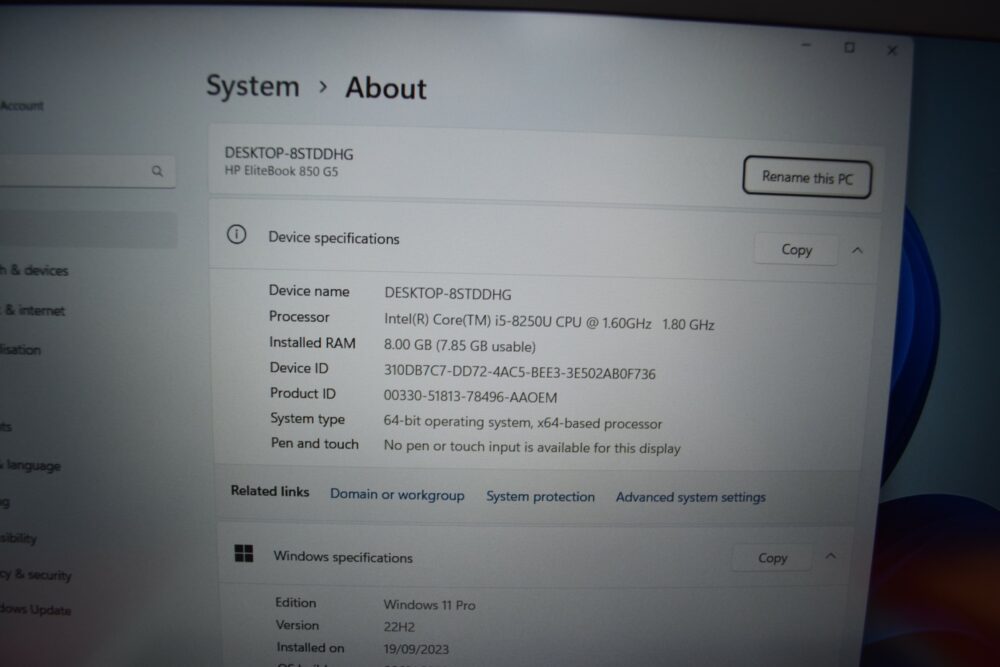Viewport: 1000px width, 667px height.
Task: Open Network & internet in sidebar
Action: click(33, 311)
